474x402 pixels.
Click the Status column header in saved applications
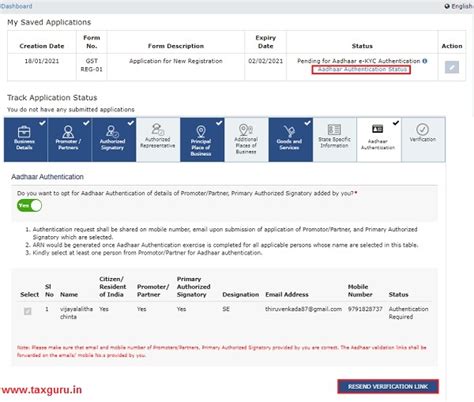(362, 46)
